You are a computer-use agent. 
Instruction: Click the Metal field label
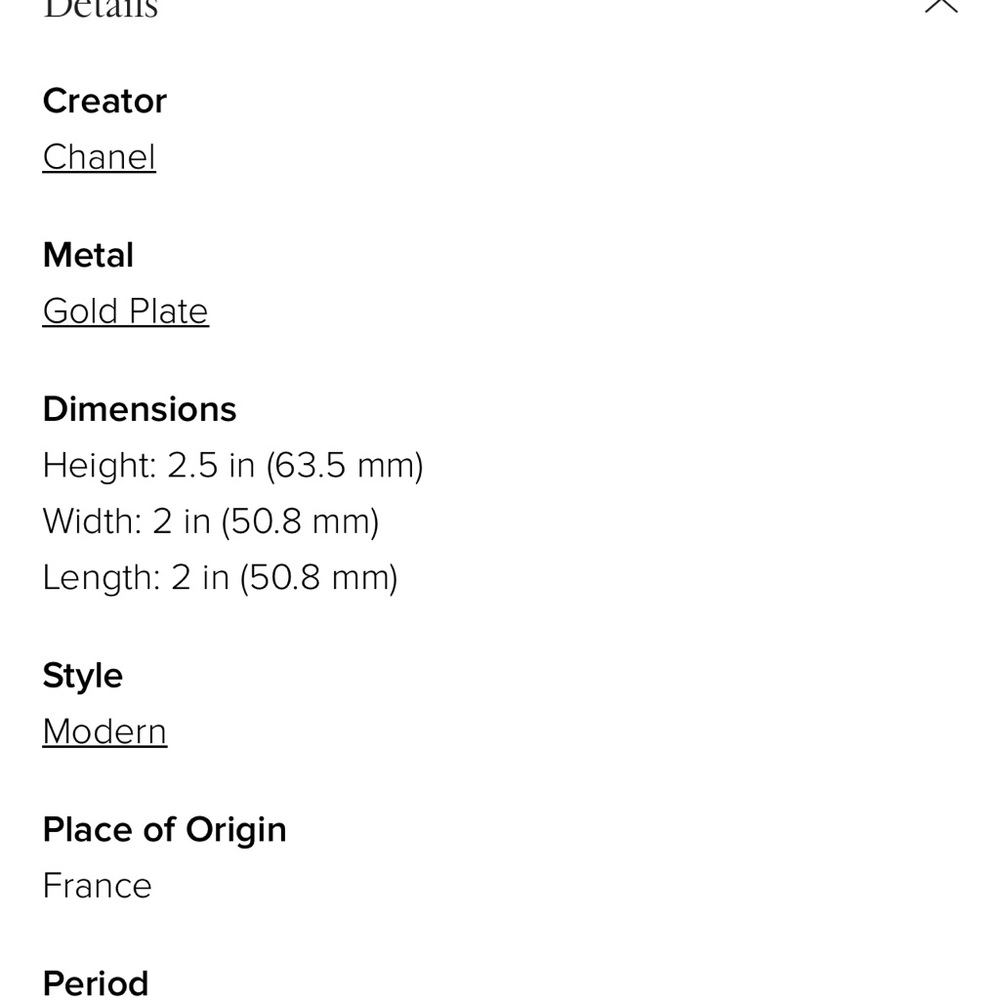(88, 255)
